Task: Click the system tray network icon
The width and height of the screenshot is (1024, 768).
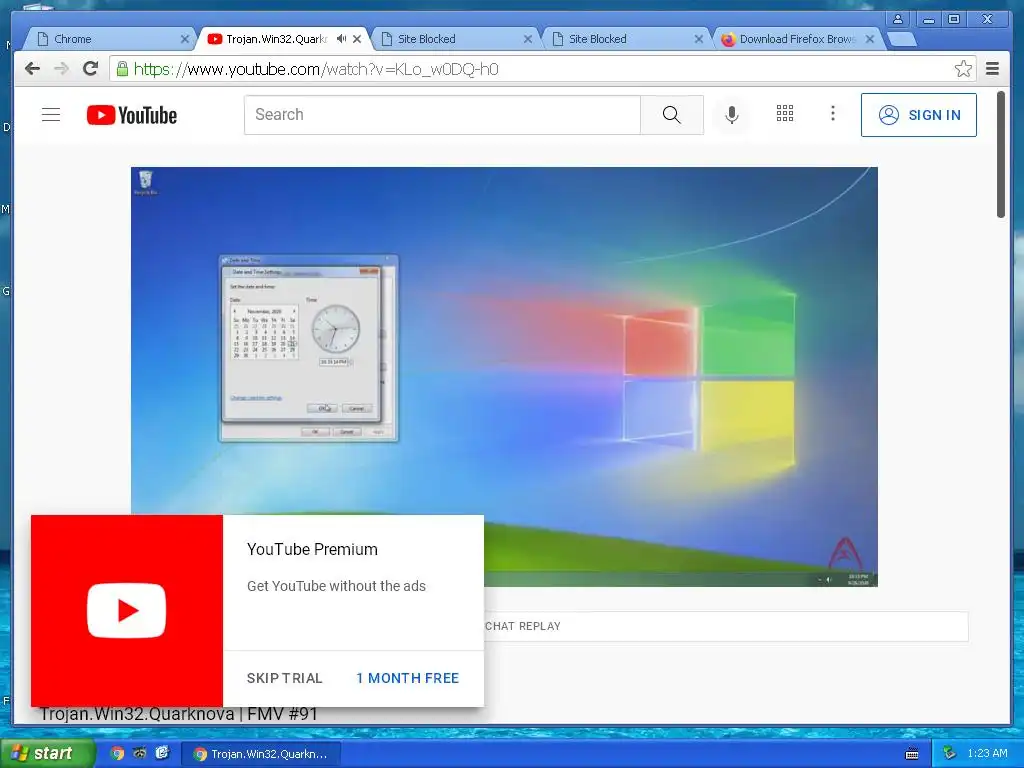Action: [x=950, y=753]
